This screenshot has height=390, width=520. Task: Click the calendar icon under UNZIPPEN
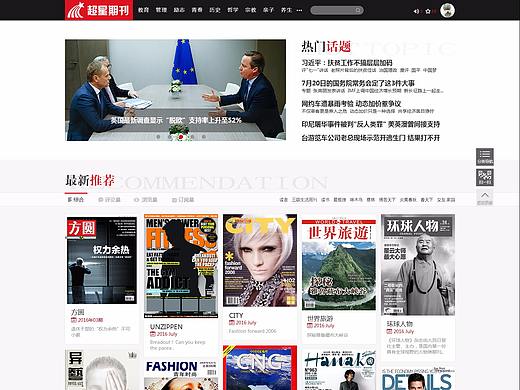coord(153,334)
